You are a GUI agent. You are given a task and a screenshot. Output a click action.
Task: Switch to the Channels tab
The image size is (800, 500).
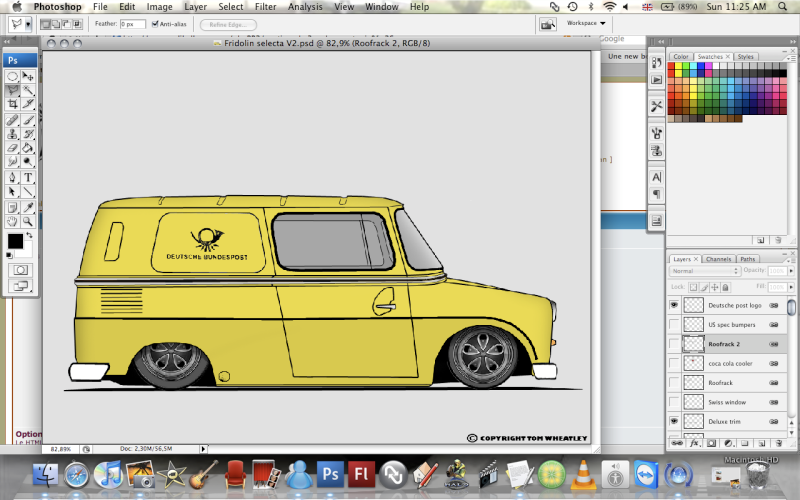pyautogui.click(x=718, y=259)
